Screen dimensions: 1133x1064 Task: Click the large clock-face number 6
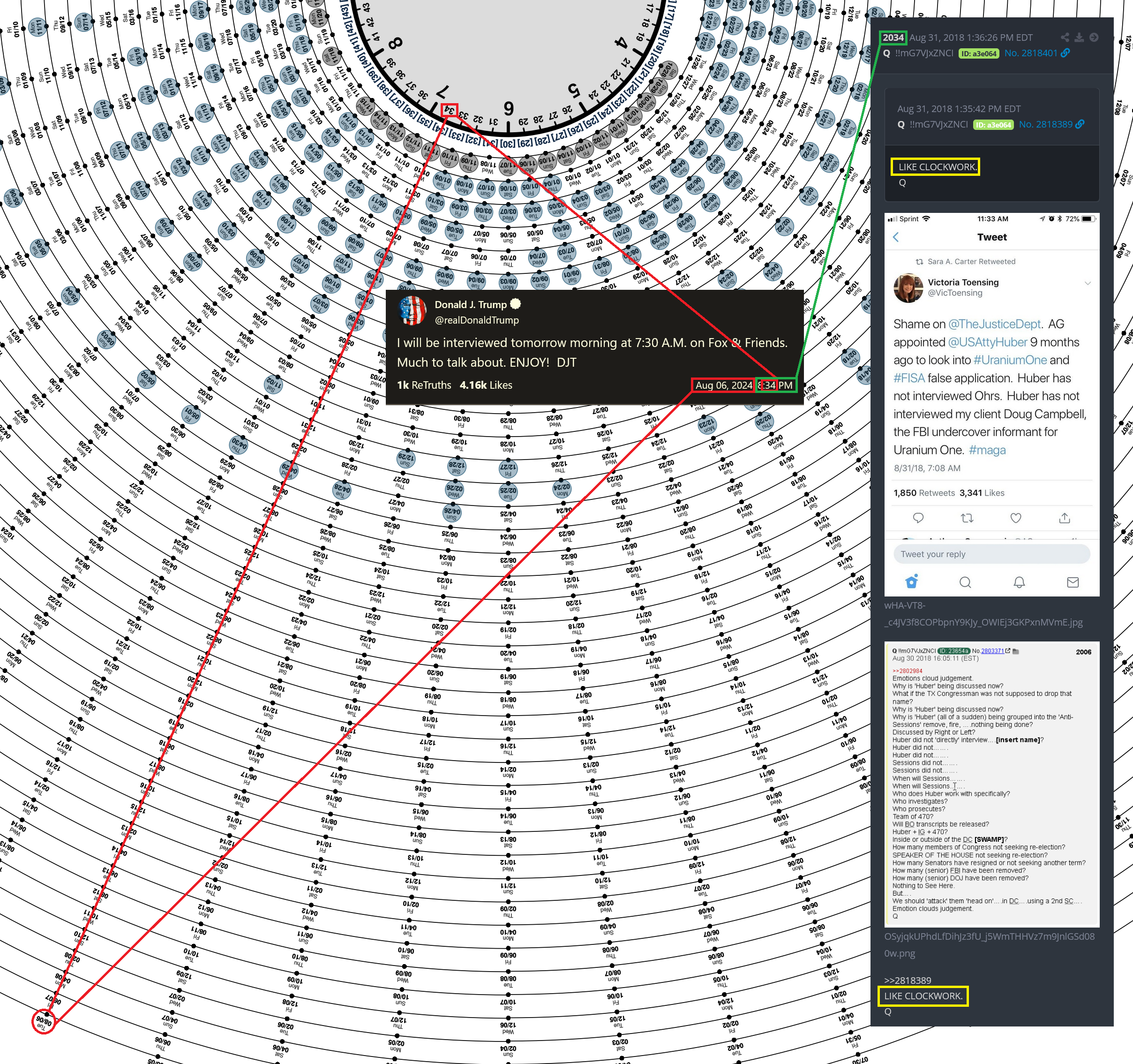509,108
